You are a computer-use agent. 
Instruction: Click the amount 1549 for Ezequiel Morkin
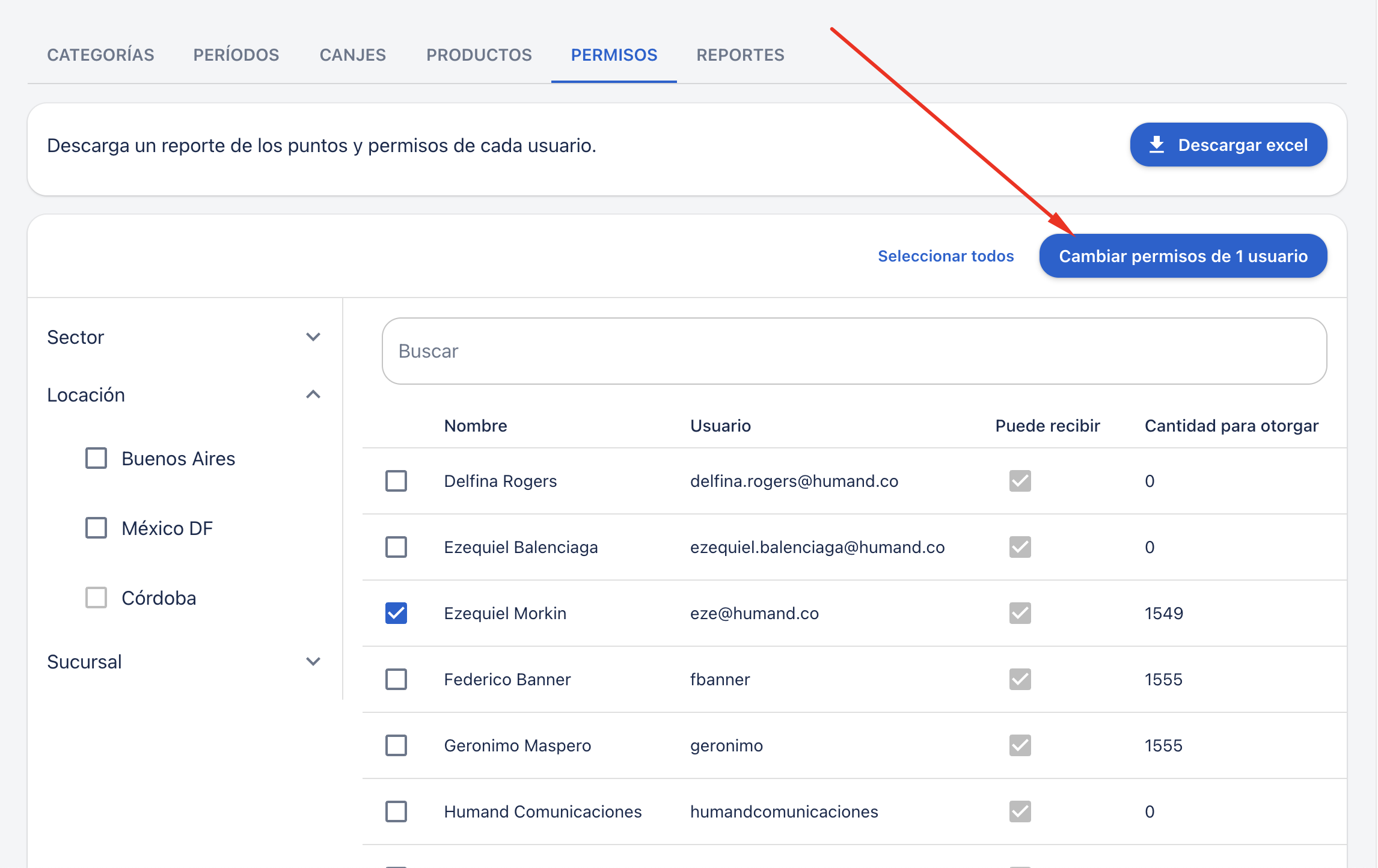(x=1163, y=613)
